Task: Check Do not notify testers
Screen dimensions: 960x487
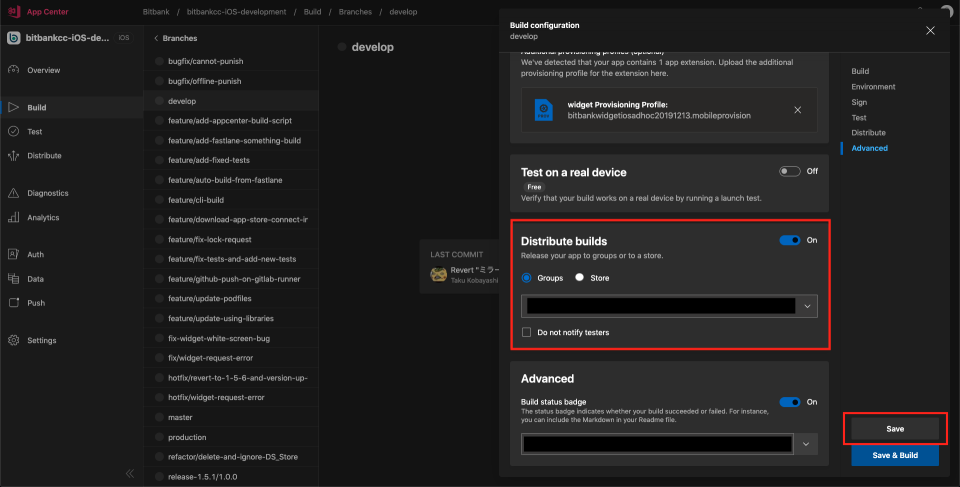Action: point(527,332)
